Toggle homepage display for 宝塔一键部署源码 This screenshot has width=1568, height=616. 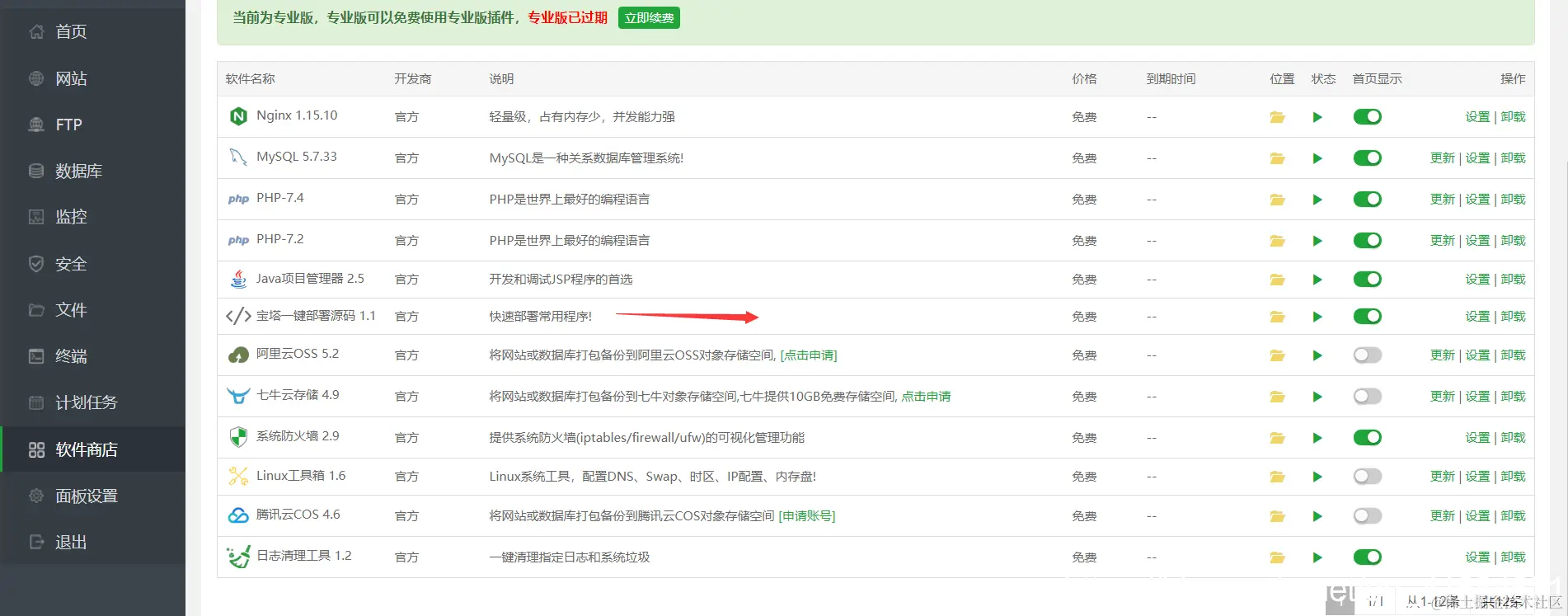pyautogui.click(x=1368, y=317)
